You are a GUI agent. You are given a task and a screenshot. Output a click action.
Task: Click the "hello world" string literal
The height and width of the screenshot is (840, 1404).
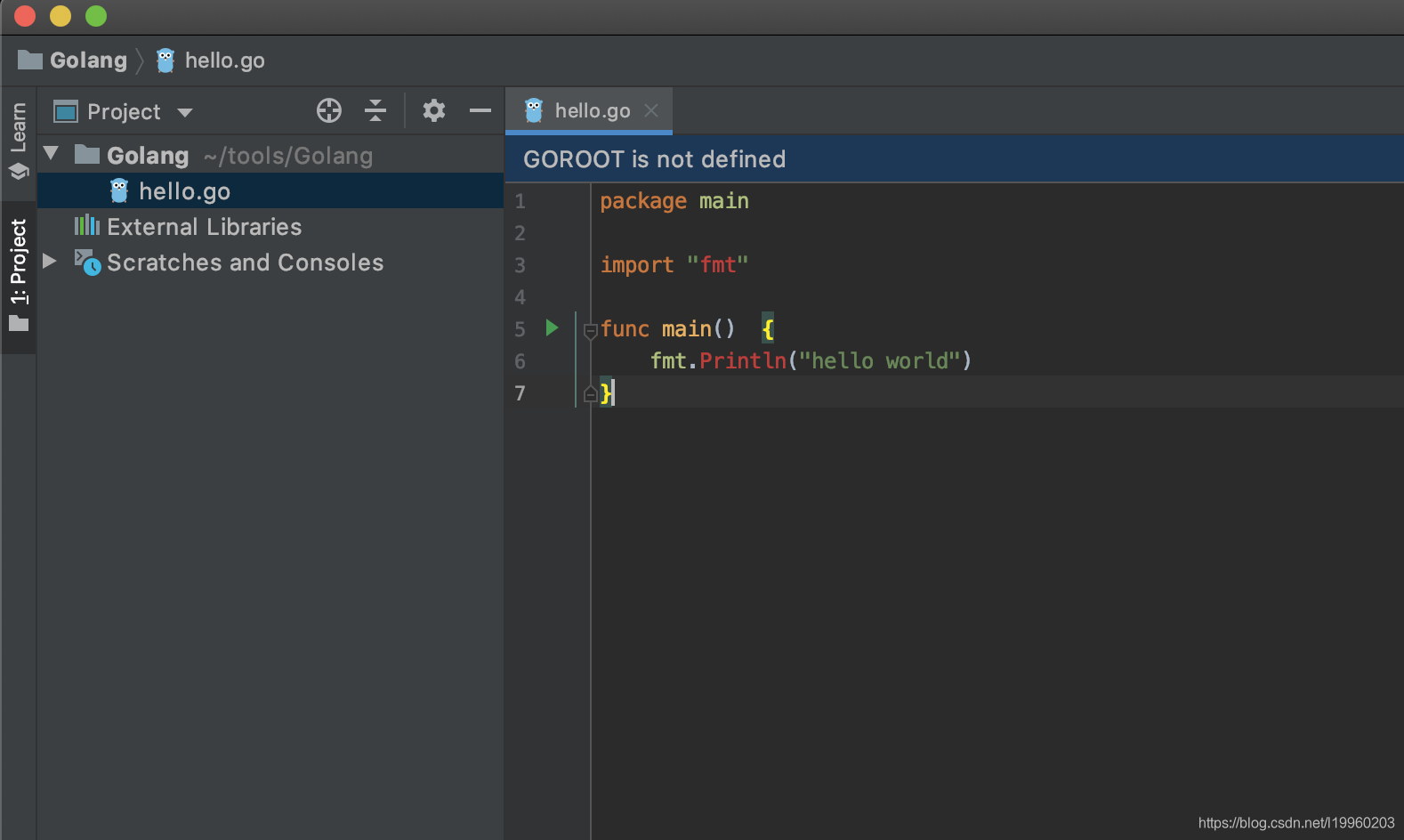pos(879,360)
